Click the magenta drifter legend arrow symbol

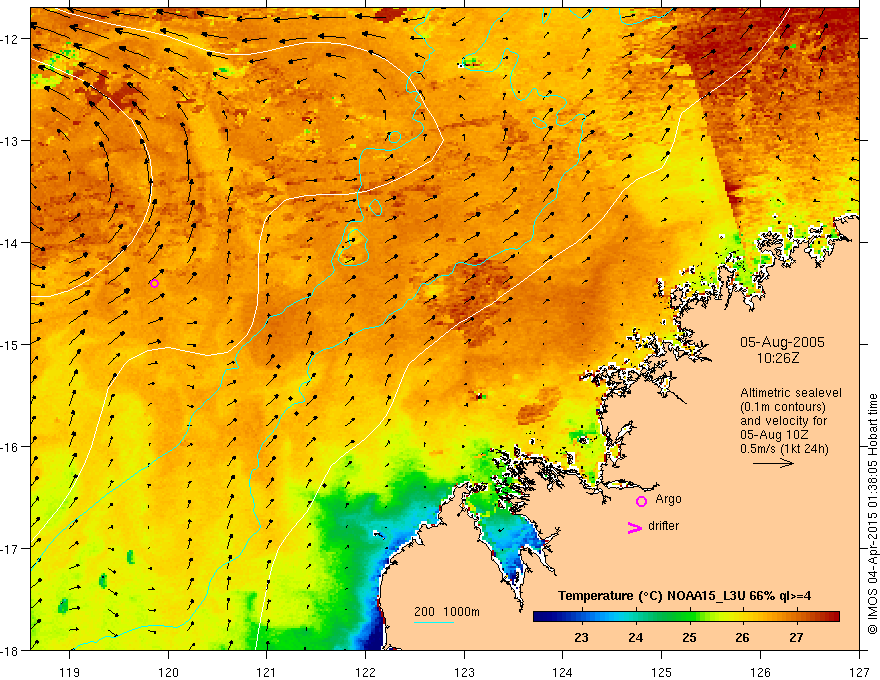[634, 527]
